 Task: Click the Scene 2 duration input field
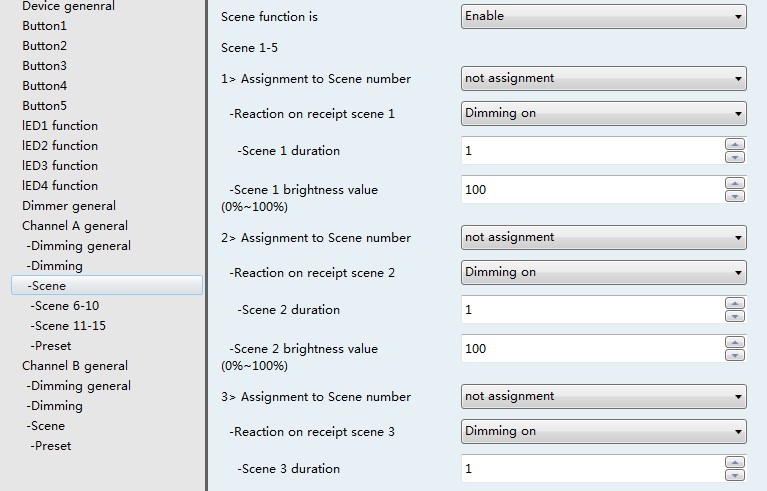[590, 310]
